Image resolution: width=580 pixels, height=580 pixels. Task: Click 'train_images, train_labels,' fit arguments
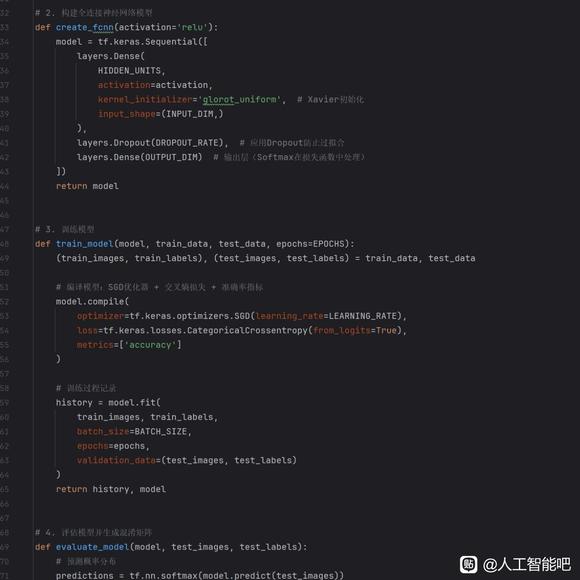(147, 417)
